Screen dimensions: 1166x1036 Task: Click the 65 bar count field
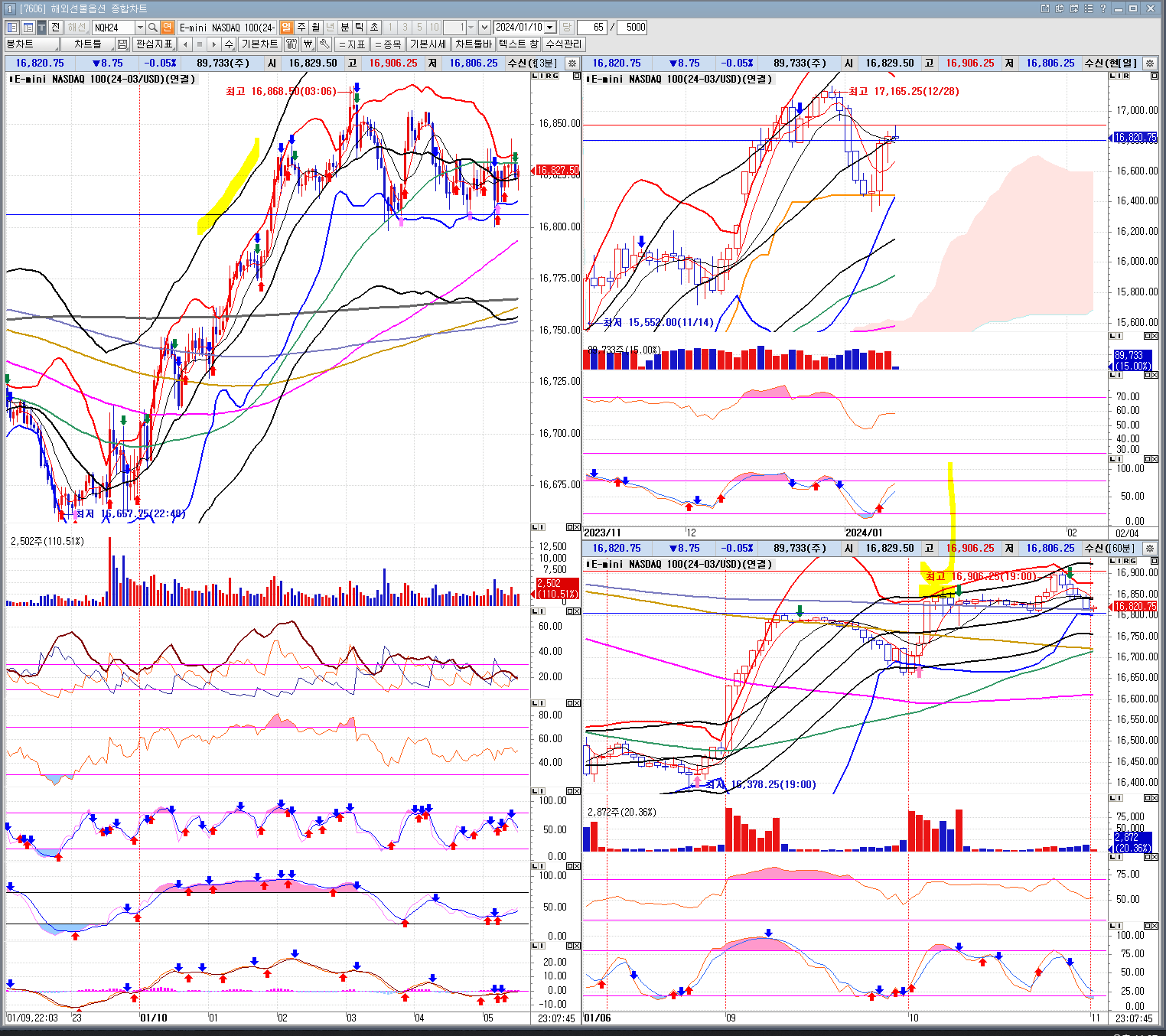pos(592,28)
